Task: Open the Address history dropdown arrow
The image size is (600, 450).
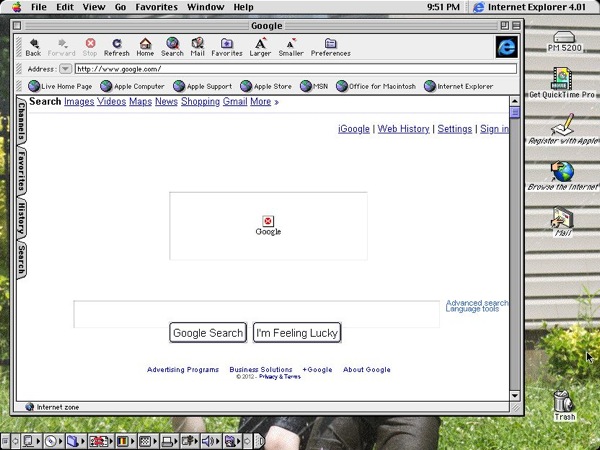Action: click(x=65, y=69)
